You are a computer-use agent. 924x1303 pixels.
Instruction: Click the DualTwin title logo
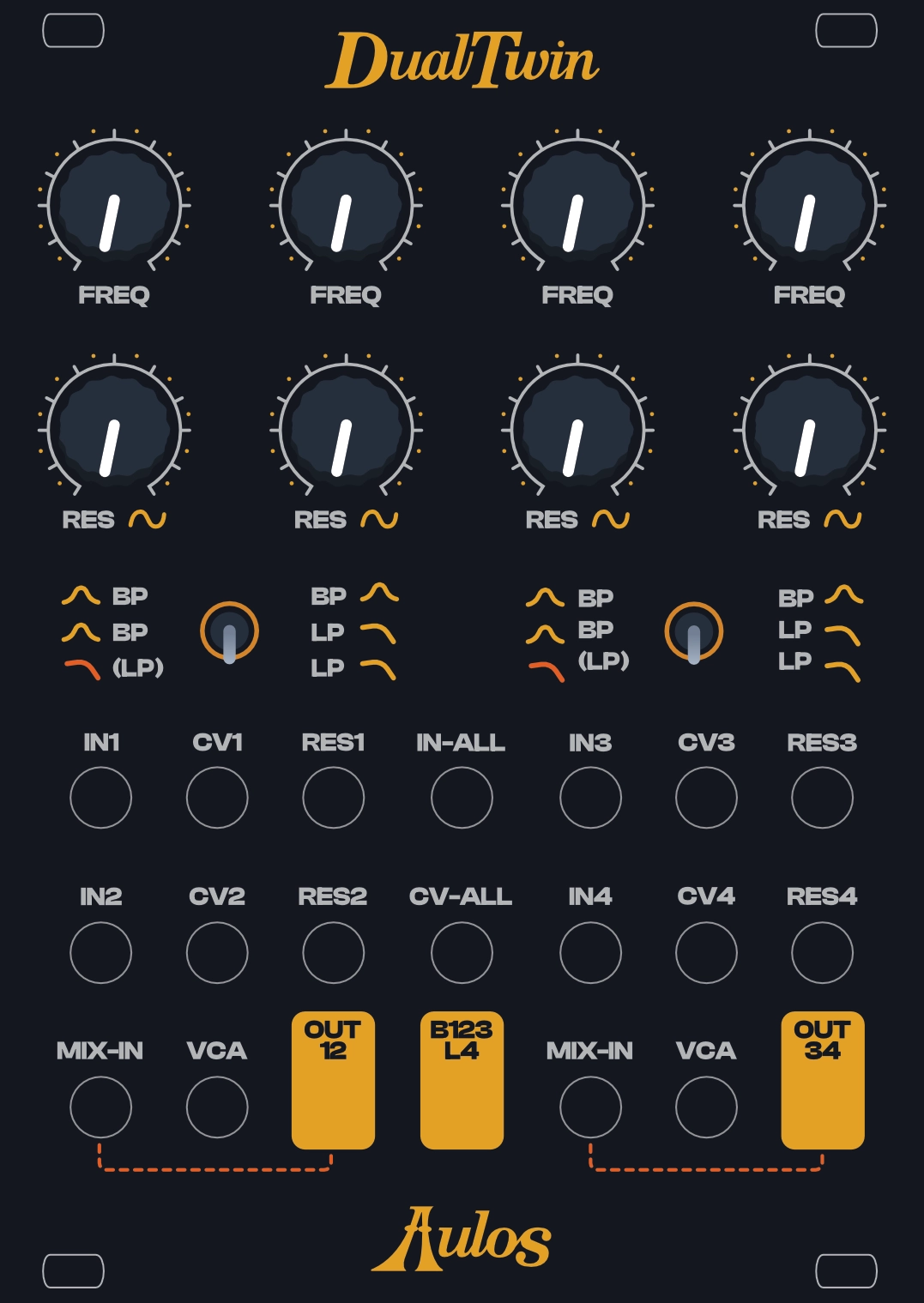click(462, 60)
